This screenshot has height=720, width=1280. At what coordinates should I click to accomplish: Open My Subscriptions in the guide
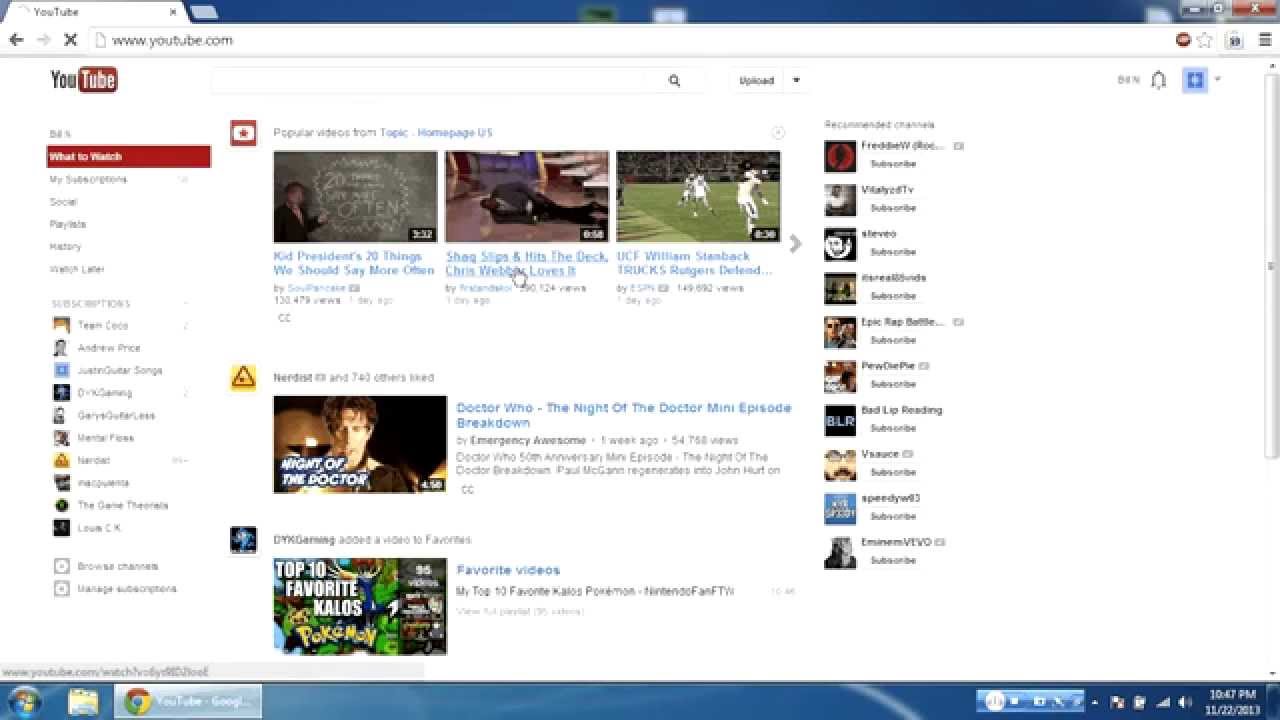coord(88,179)
